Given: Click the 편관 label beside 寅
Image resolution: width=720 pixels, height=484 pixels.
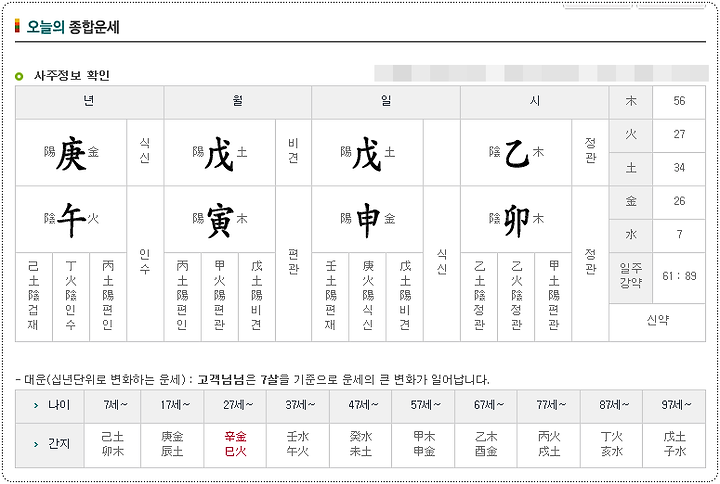Looking at the screenshot, I should click(x=293, y=262).
